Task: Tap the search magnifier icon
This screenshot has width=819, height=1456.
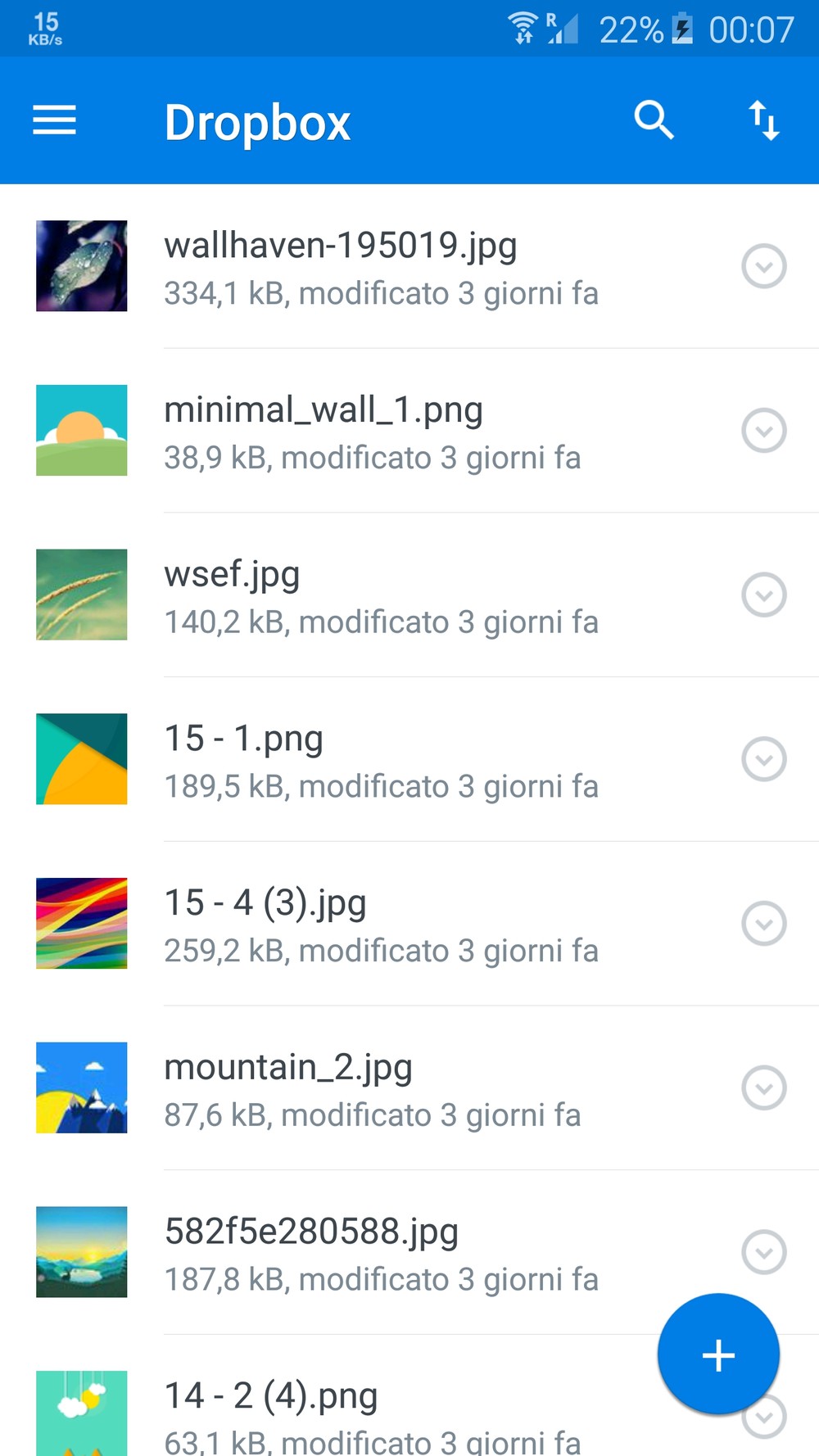Action: click(654, 120)
